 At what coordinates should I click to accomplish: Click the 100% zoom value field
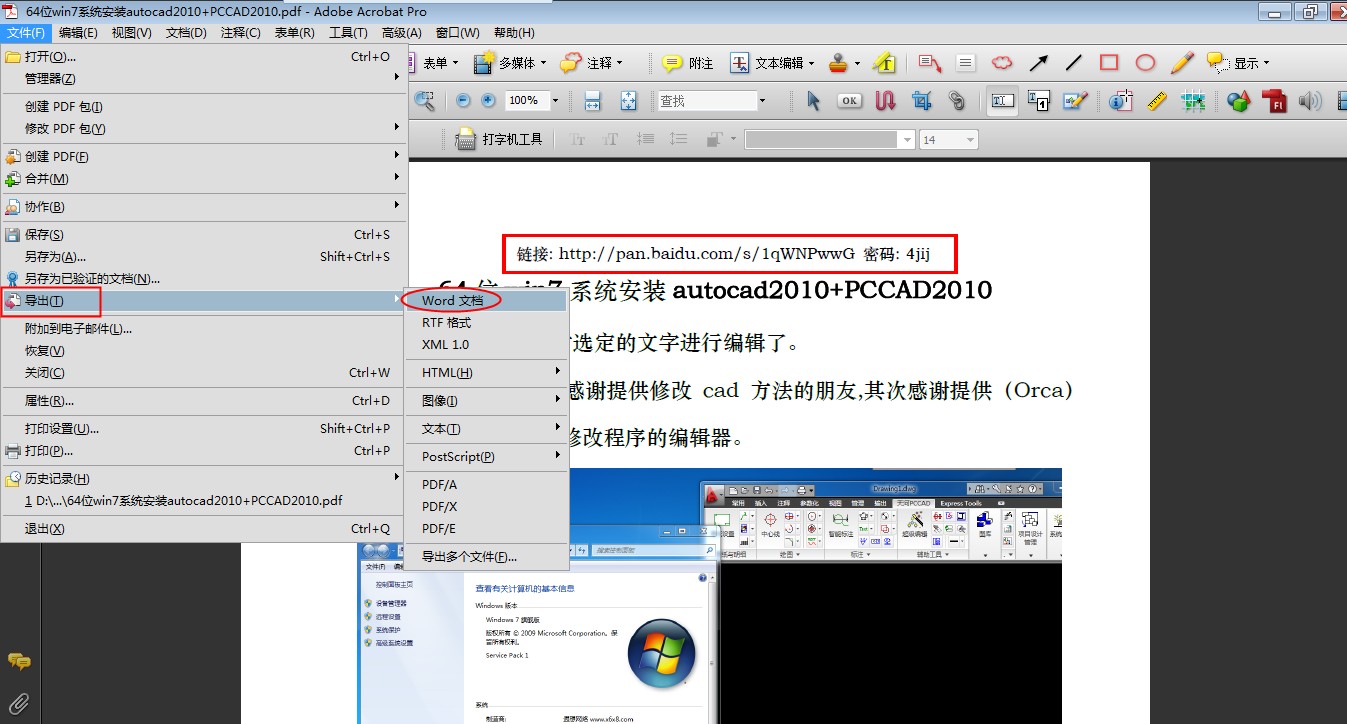(x=526, y=101)
